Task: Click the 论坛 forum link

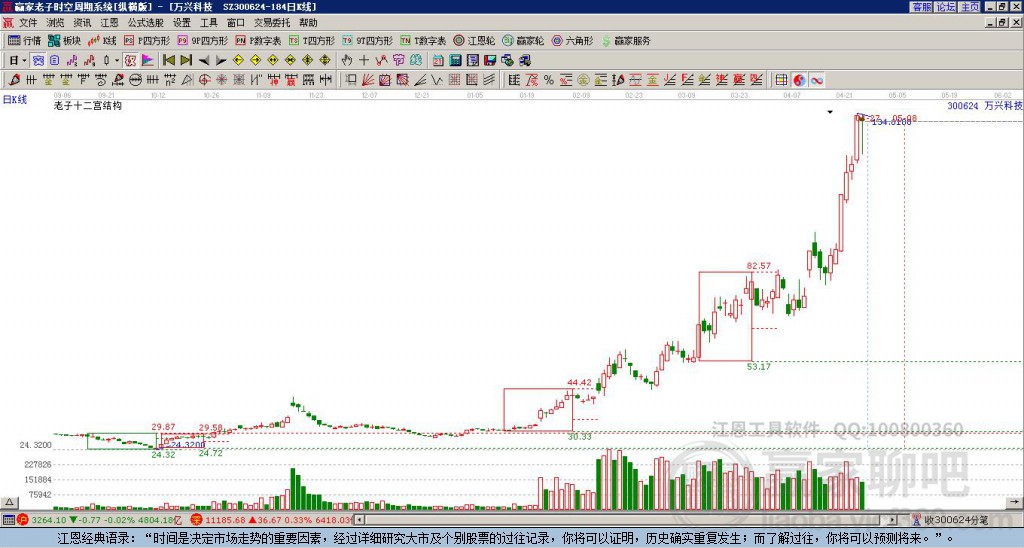Action: tap(945, 7)
